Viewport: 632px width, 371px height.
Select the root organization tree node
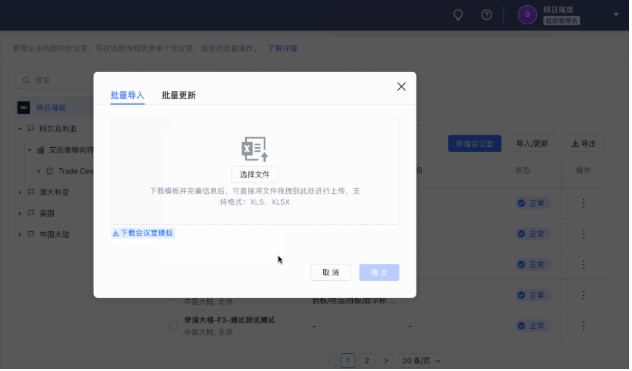[52, 108]
